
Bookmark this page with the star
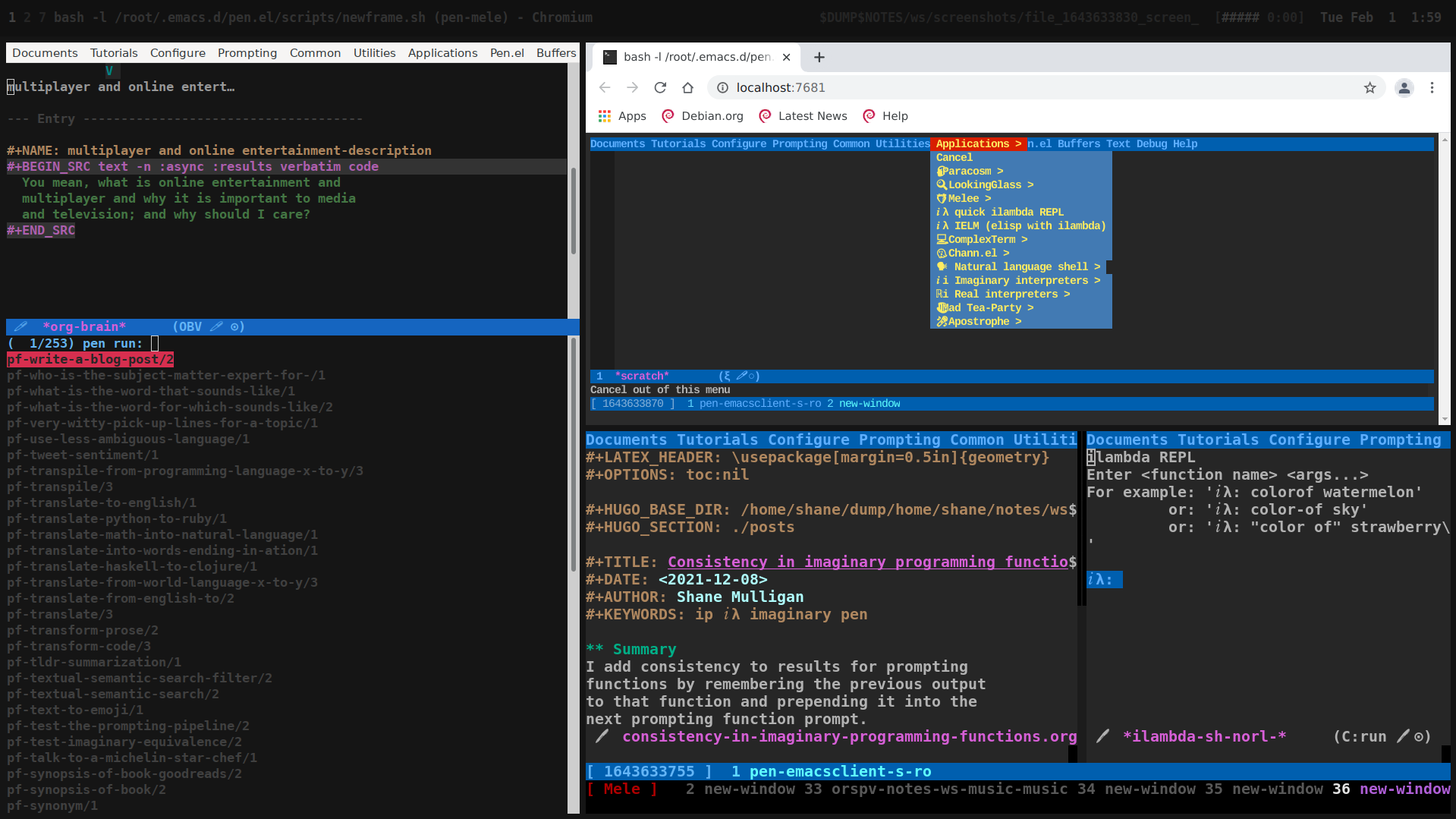coord(1370,87)
